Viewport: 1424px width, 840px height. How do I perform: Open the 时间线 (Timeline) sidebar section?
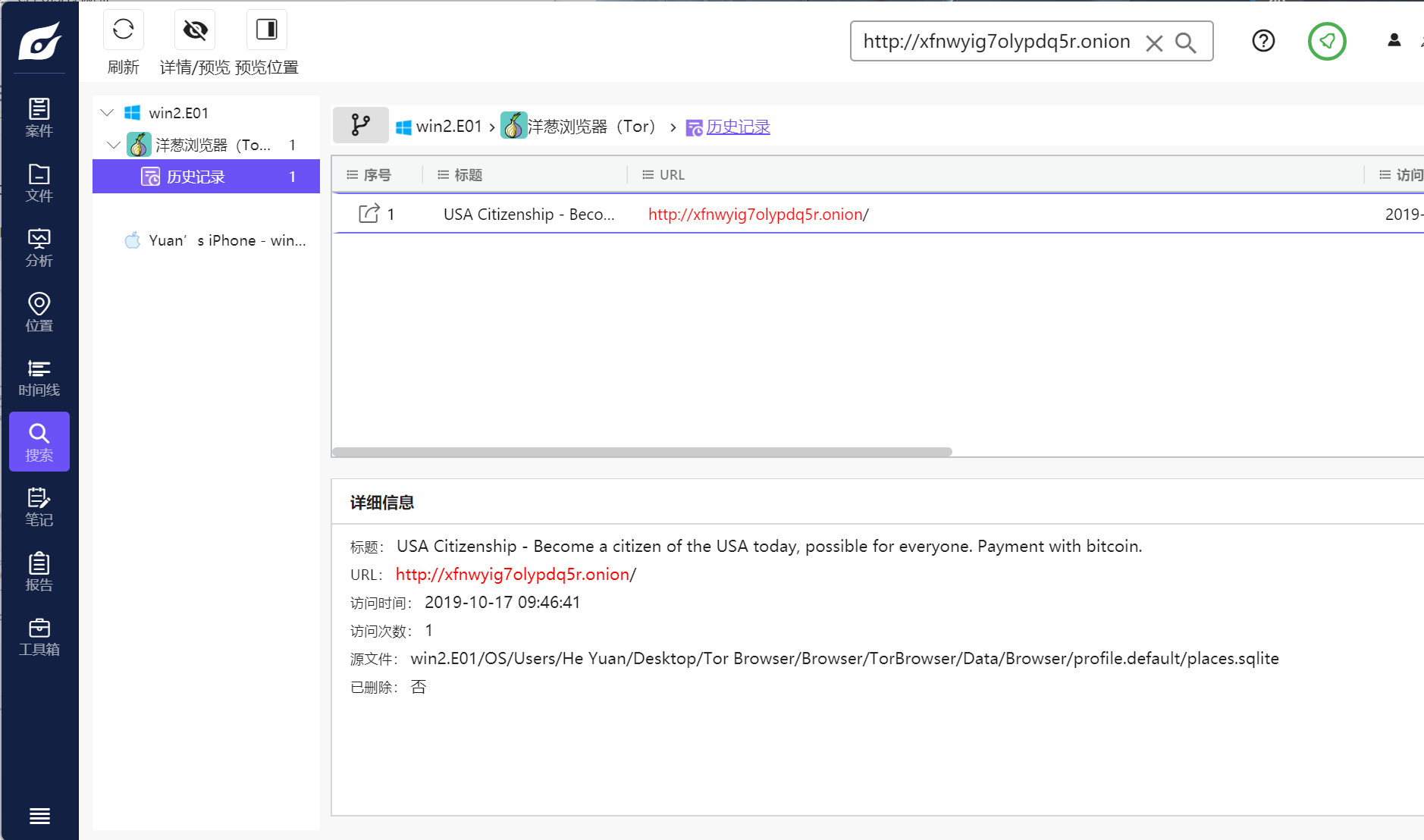click(39, 378)
